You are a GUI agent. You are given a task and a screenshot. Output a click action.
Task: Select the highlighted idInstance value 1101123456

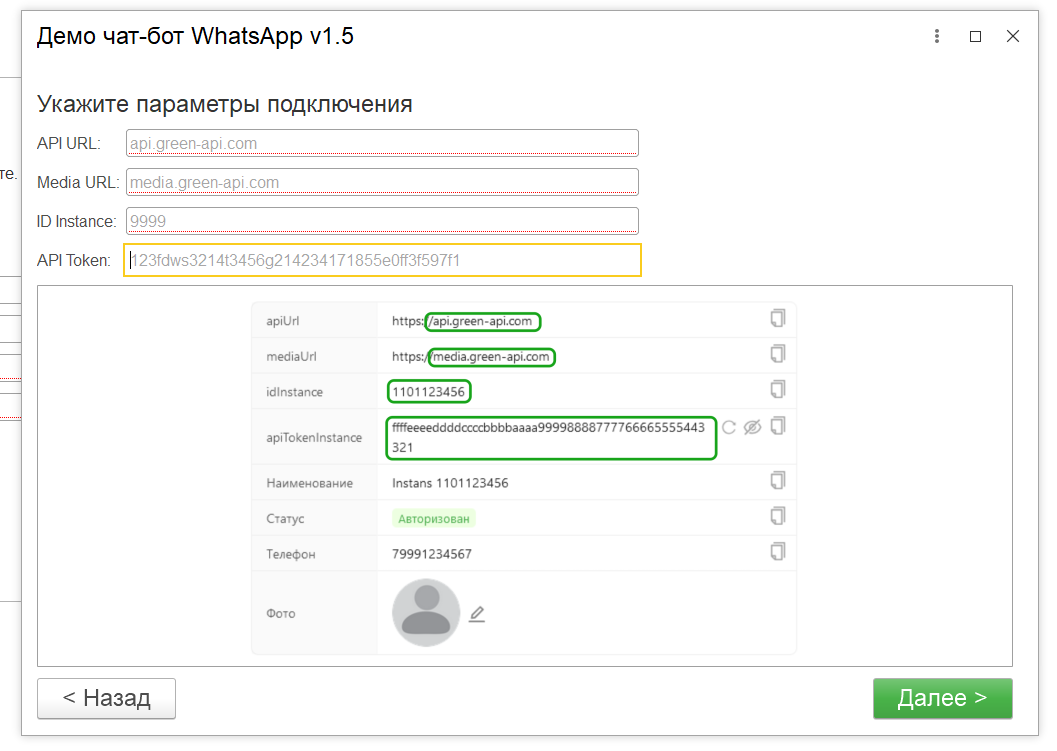429,391
